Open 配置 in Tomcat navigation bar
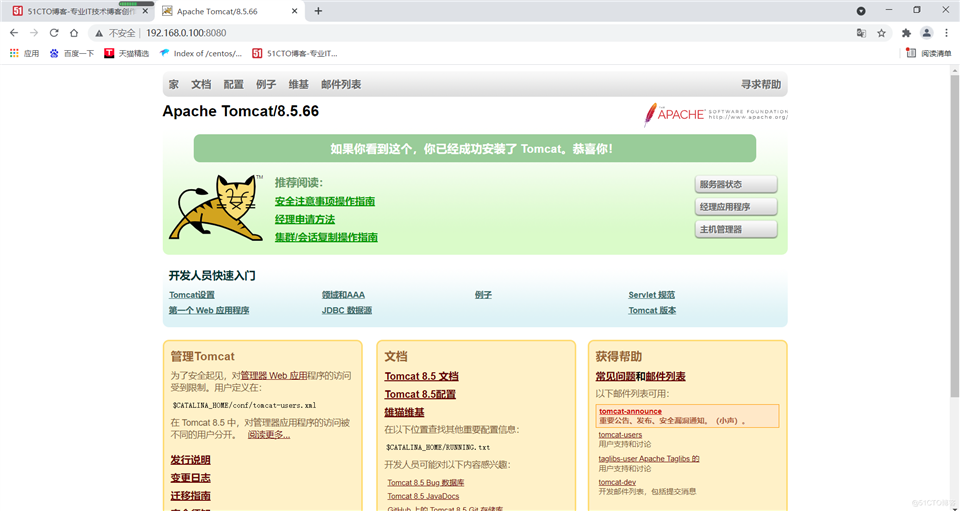This screenshot has width=960, height=511. [233, 84]
